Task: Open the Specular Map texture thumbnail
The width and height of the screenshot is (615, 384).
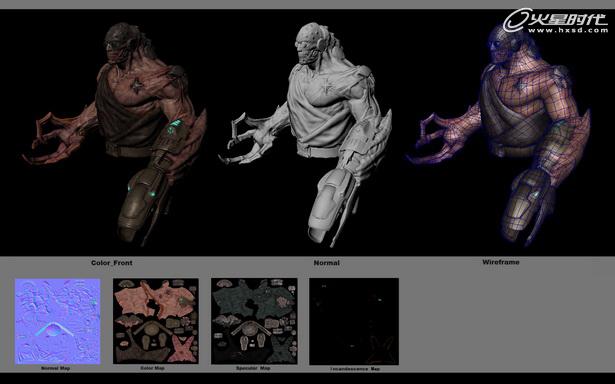Action: [254, 321]
